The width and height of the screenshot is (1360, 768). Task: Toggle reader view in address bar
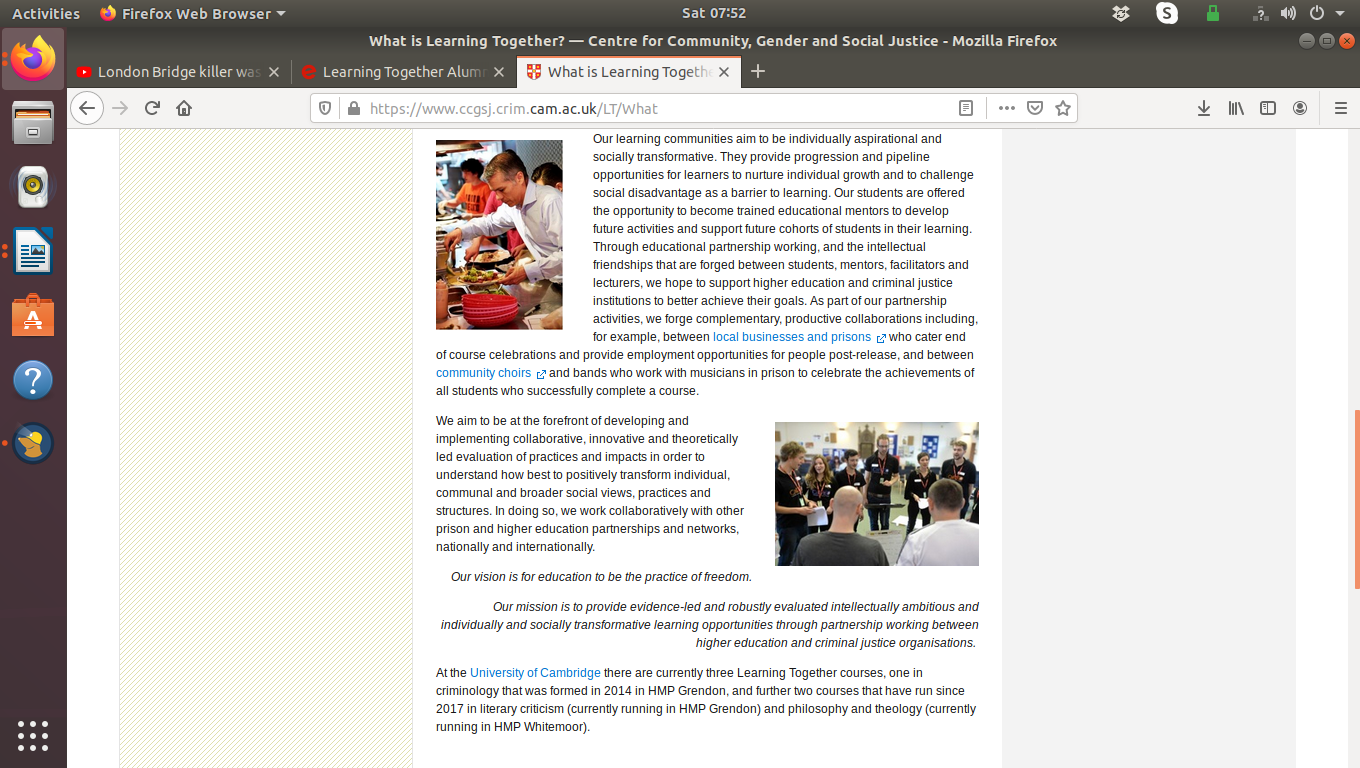pyautogui.click(x=965, y=108)
